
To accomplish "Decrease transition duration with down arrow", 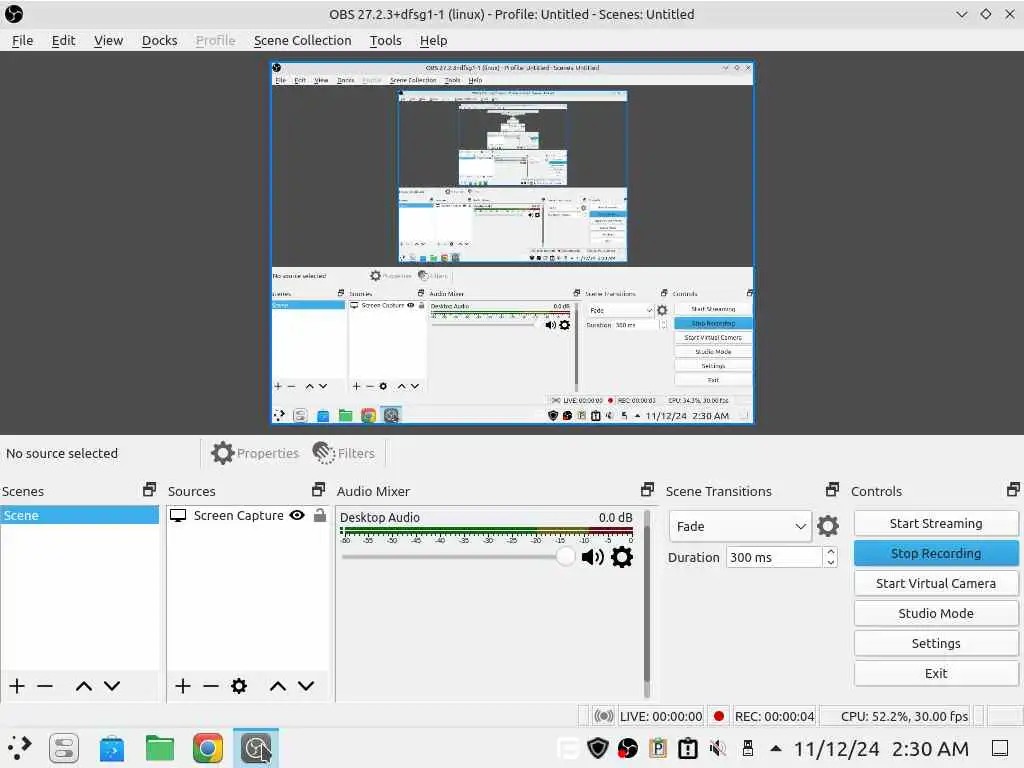I will coord(831,562).
